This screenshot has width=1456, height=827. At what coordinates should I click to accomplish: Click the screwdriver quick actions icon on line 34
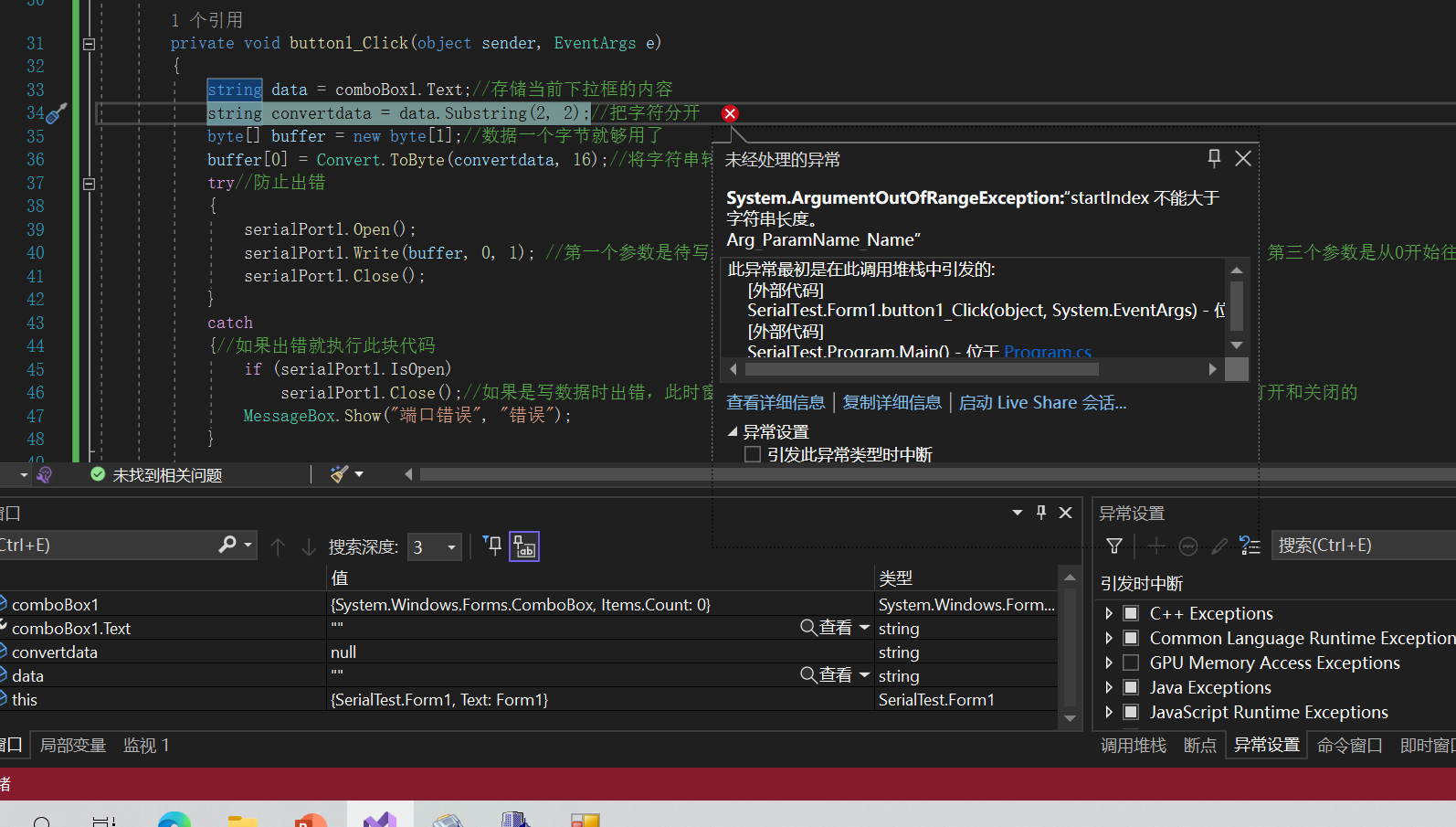tap(57, 113)
